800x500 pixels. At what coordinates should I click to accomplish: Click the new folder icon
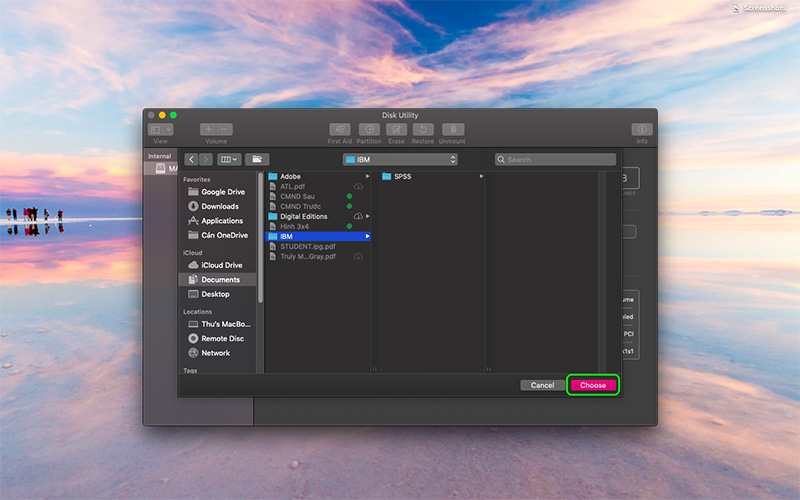pos(257,159)
